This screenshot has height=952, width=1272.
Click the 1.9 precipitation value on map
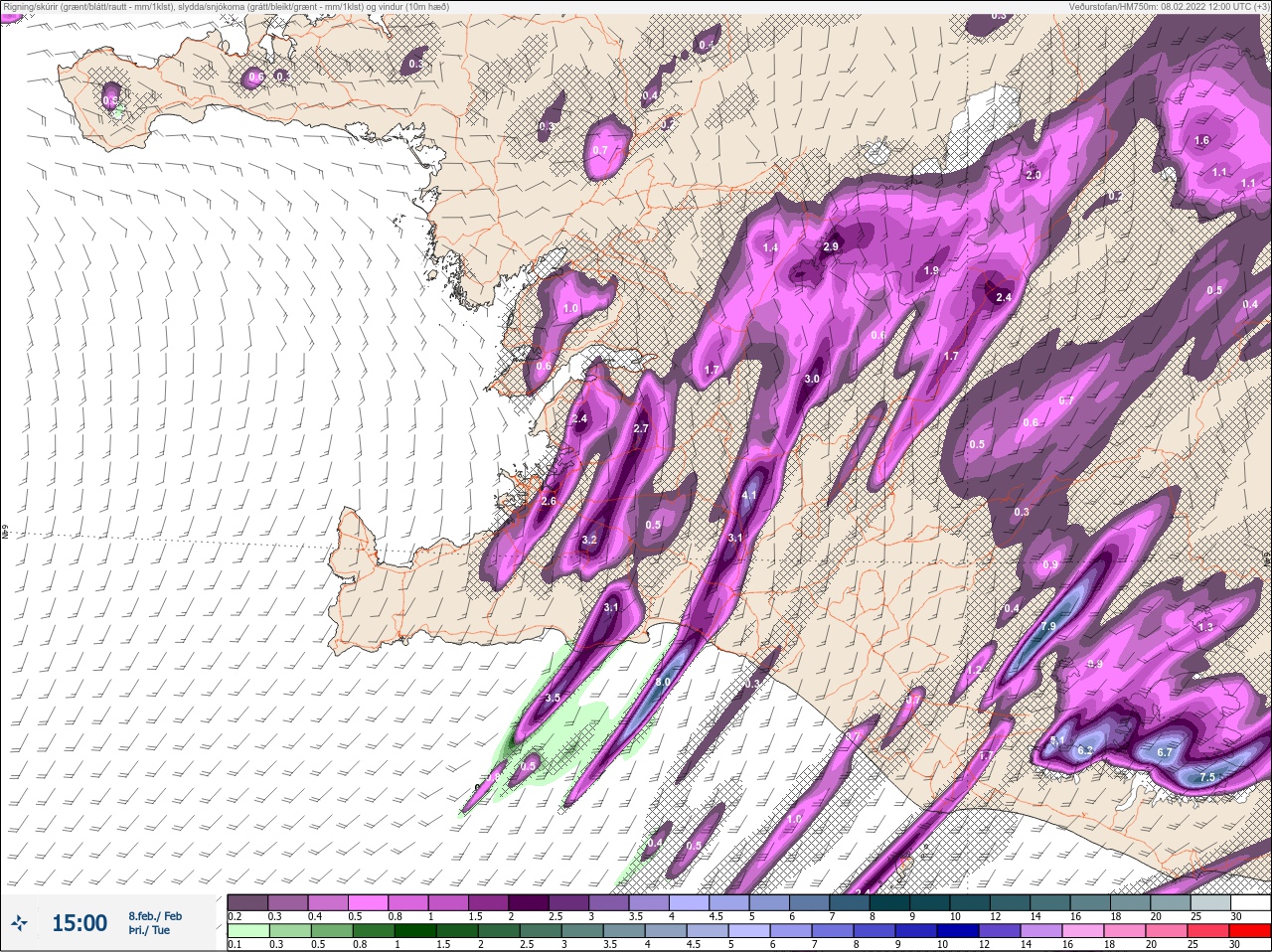point(931,270)
